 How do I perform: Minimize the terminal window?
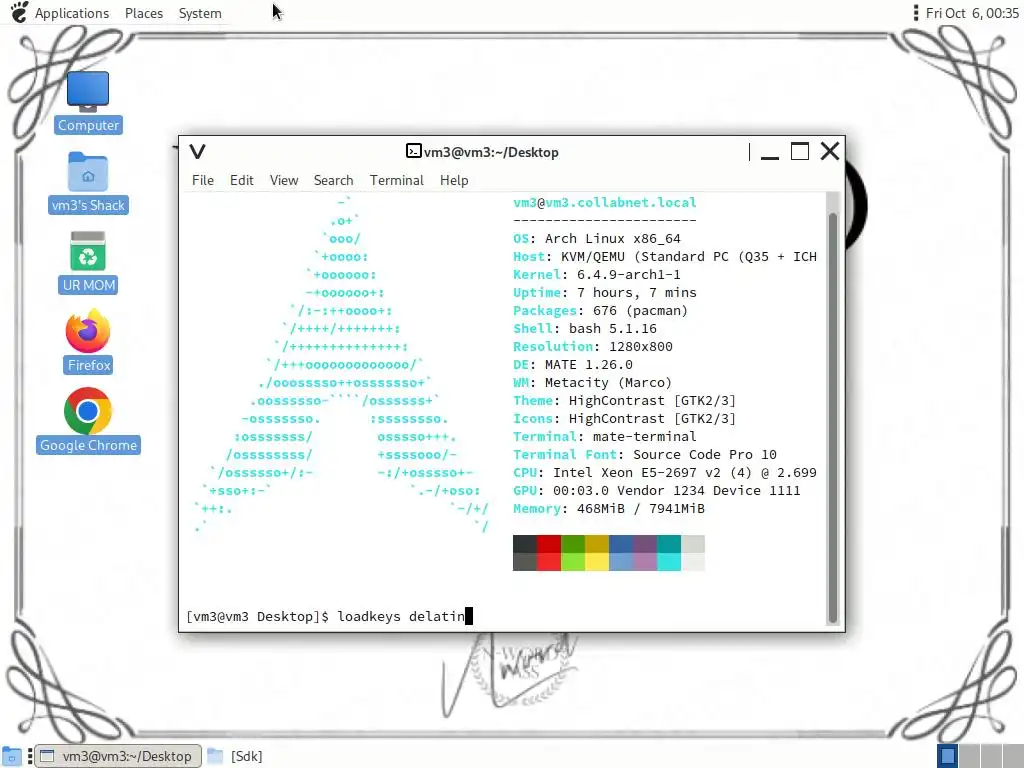click(770, 152)
